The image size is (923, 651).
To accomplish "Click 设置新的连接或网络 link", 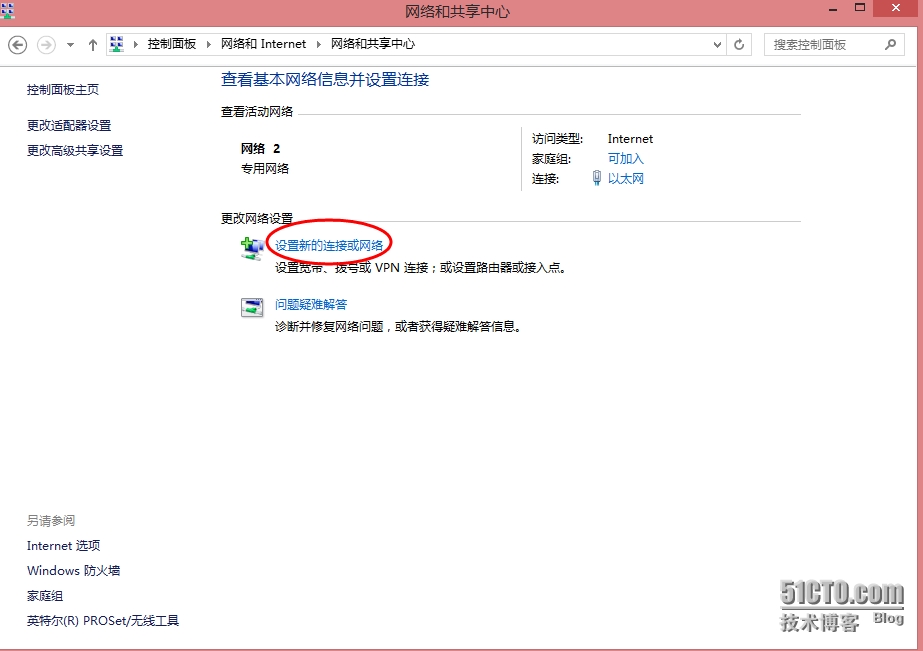I will [x=329, y=245].
